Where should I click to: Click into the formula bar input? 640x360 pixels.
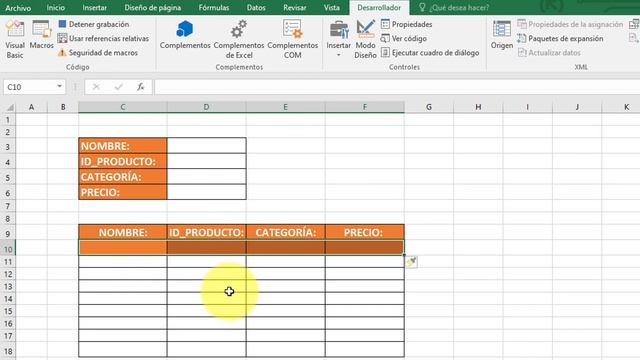(397, 87)
